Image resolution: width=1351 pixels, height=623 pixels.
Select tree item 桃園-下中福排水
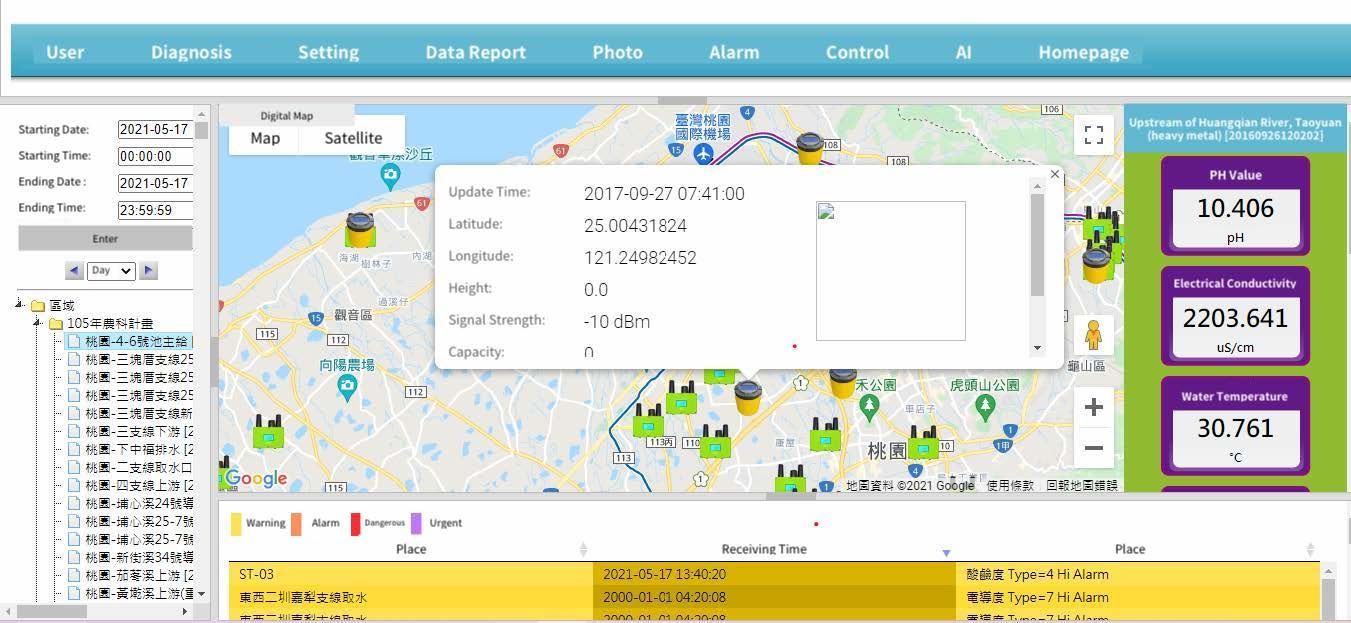[139, 450]
